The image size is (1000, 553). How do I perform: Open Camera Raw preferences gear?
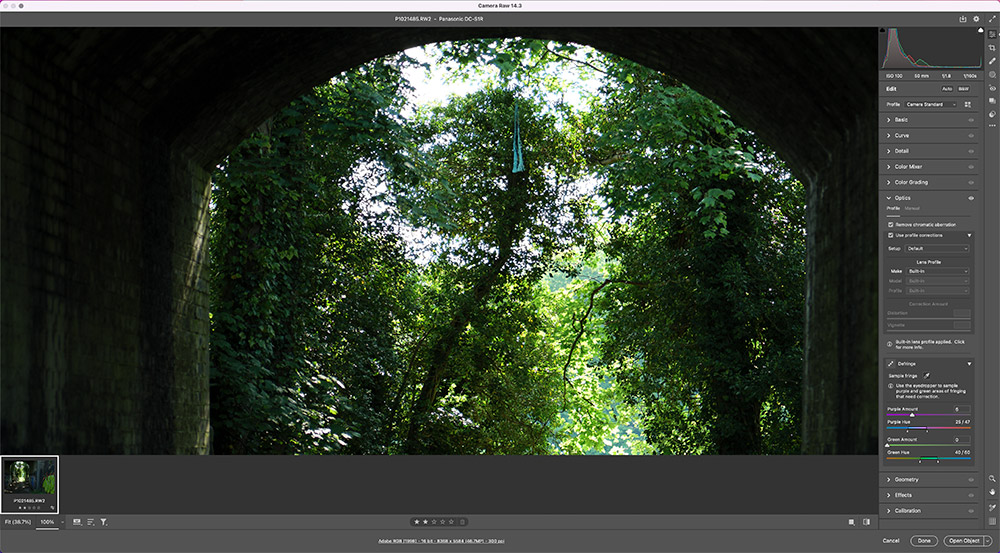click(976, 19)
